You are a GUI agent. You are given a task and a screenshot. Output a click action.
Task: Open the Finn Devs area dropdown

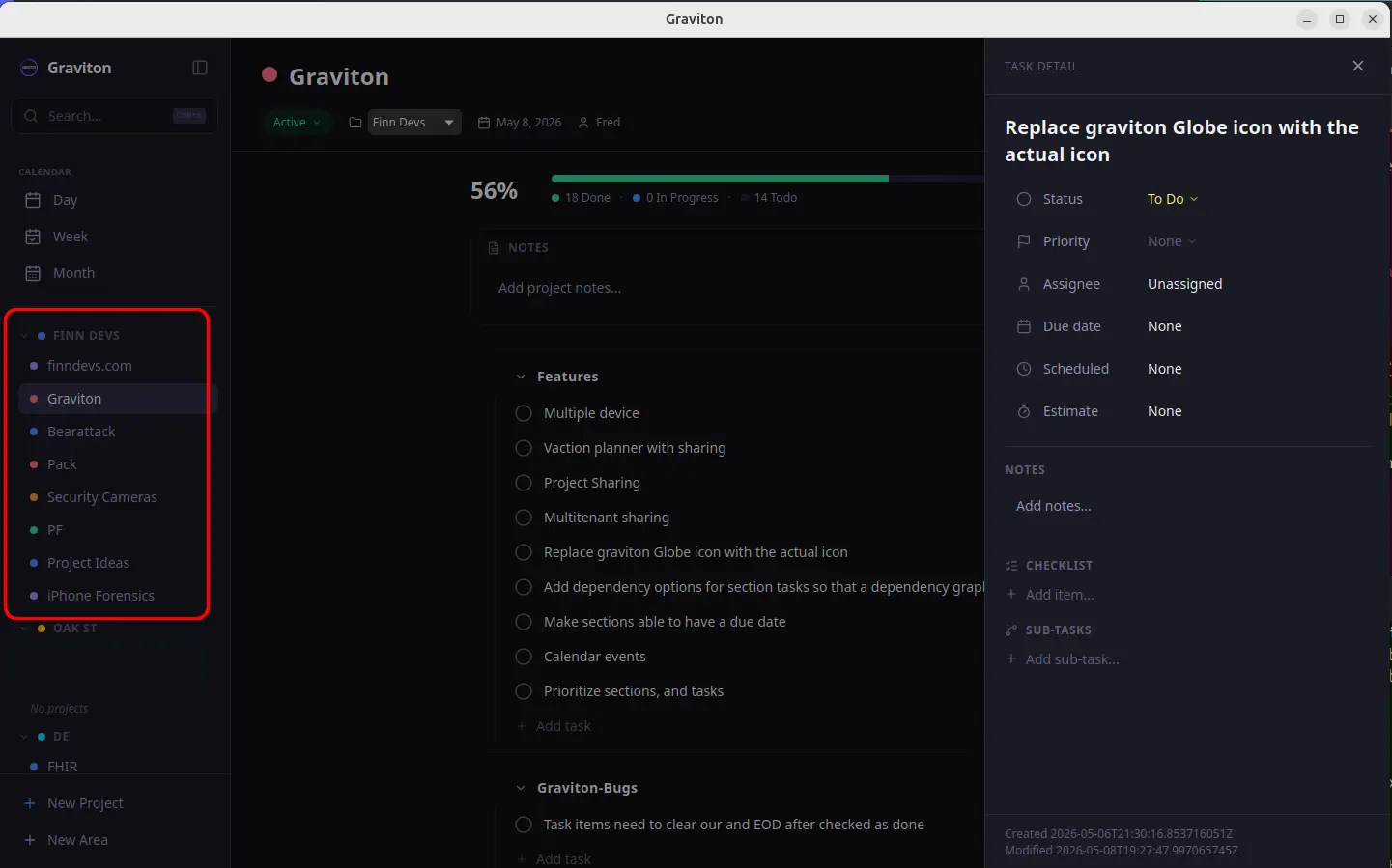coord(413,123)
